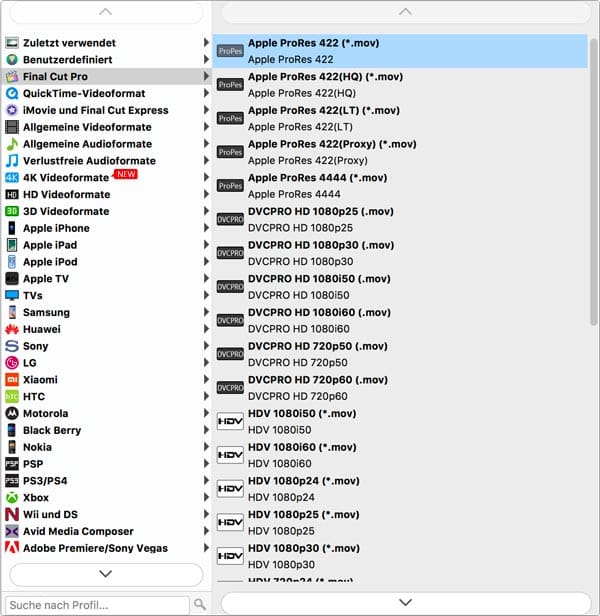Click the profile list vertical scrollbar
The height and width of the screenshot is (616, 600).
[593, 182]
